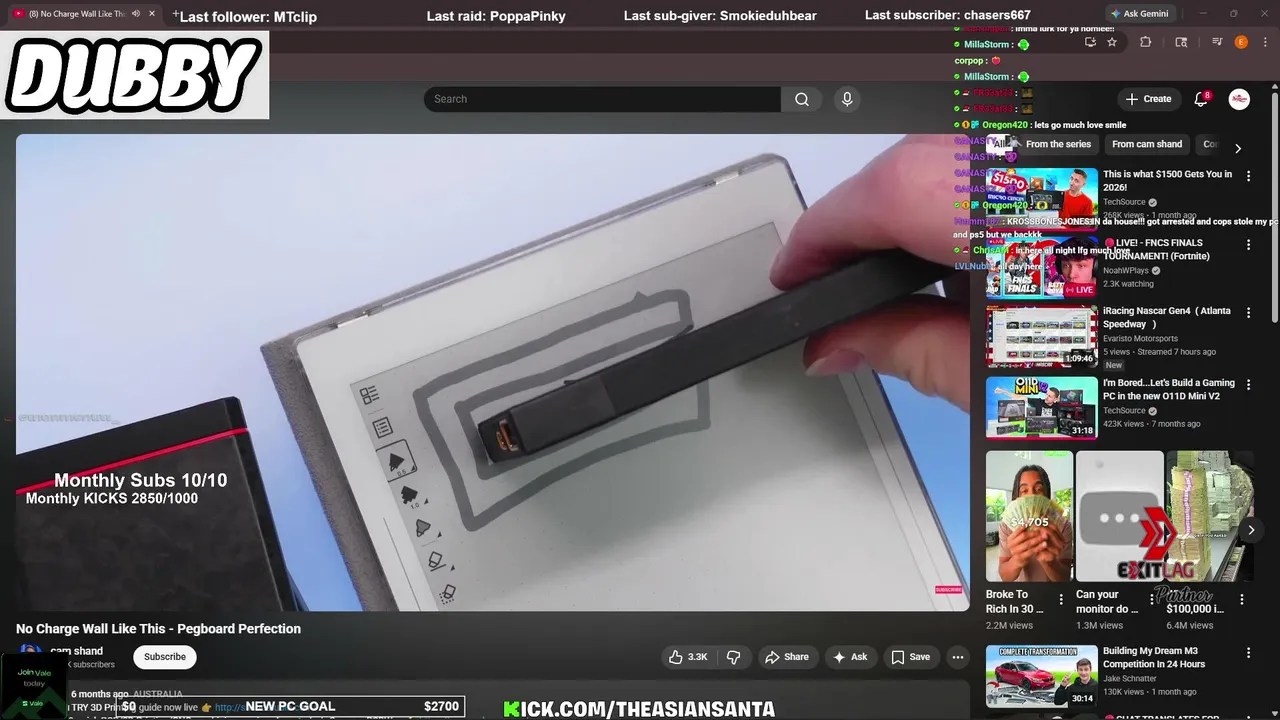The width and height of the screenshot is (1280, 720).
Task: Click video title 'No Charge Wall Like This'
Action: point(158,629)
